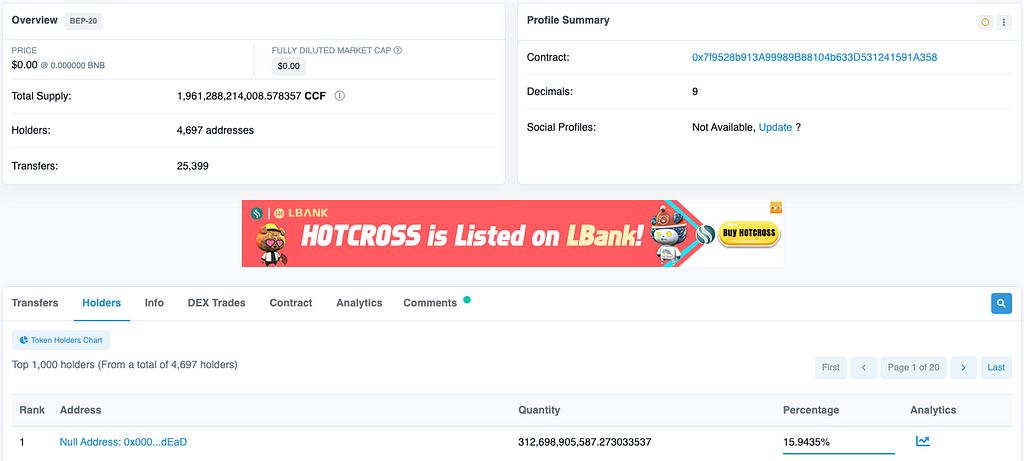This screenshot has height=461, width=1024.
Task: Open the Null Address holder link
Action: (x=123, y=442)
